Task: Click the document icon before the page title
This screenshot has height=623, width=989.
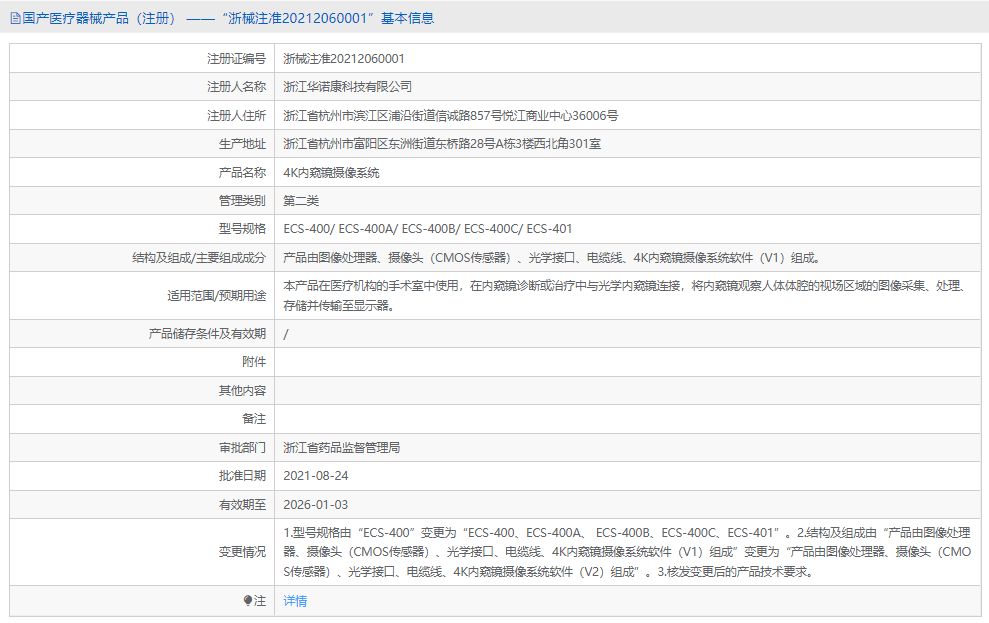Action: pyautogui.click(x=14, y=17)
